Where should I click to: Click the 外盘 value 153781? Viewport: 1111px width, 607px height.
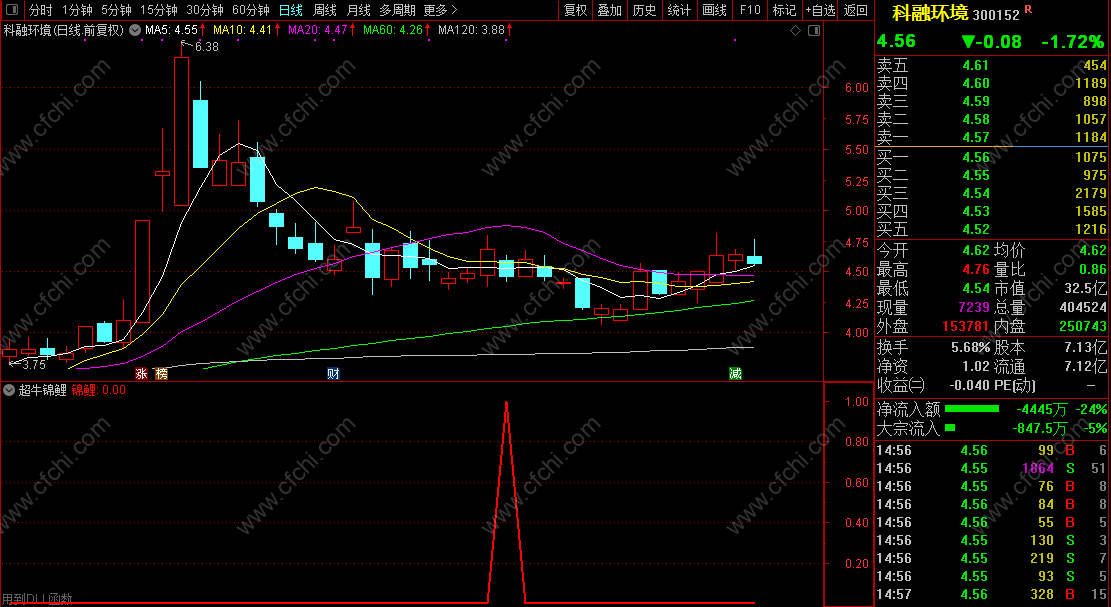(x=965, y=326)
